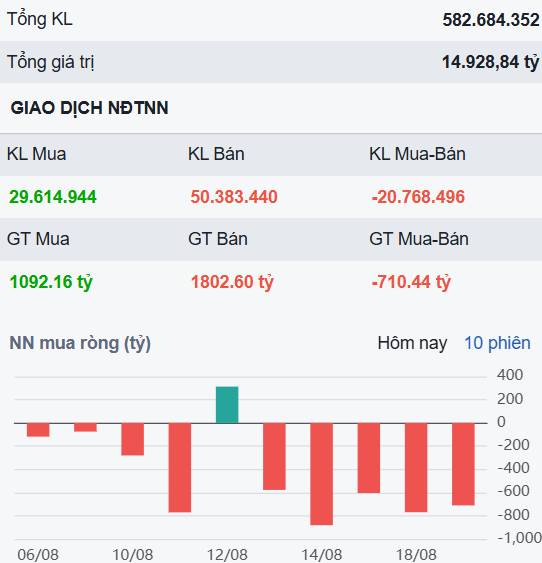542x563 pixels.
Task: Click the GT Bán value 1802.60 tỷ
Action: (x=232, y=282)
